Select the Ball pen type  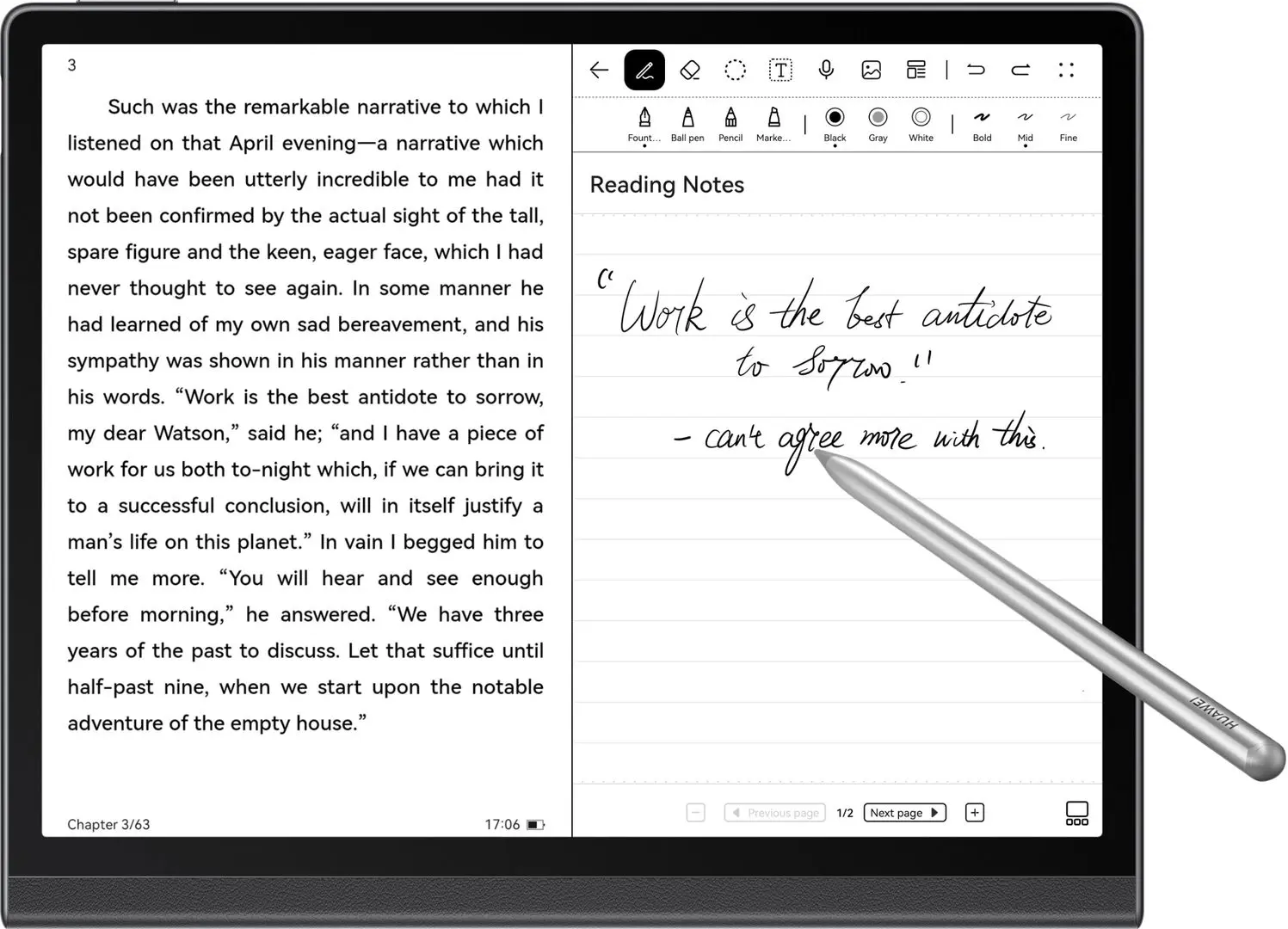pos(687,125)
